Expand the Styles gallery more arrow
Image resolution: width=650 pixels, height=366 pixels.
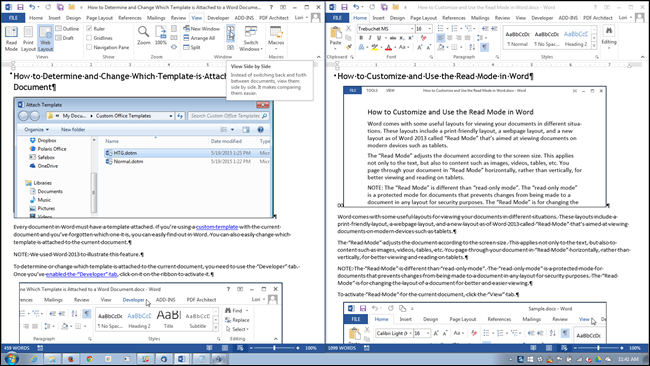coord(594,45)
